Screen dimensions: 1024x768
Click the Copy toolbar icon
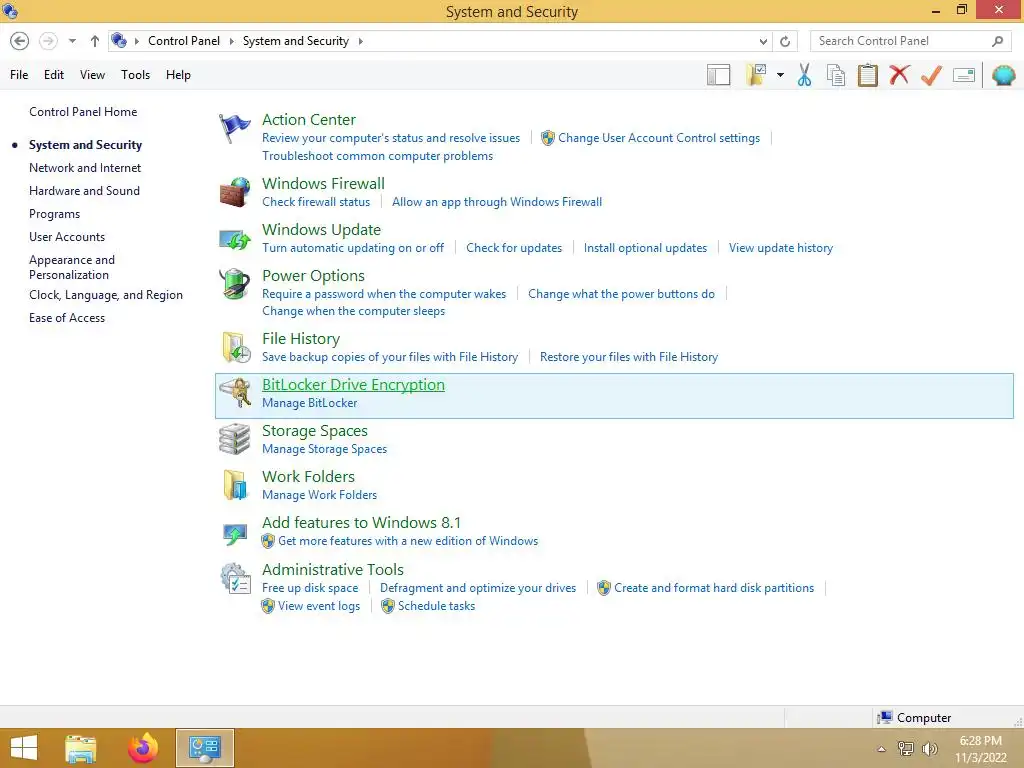pos(836,75)
